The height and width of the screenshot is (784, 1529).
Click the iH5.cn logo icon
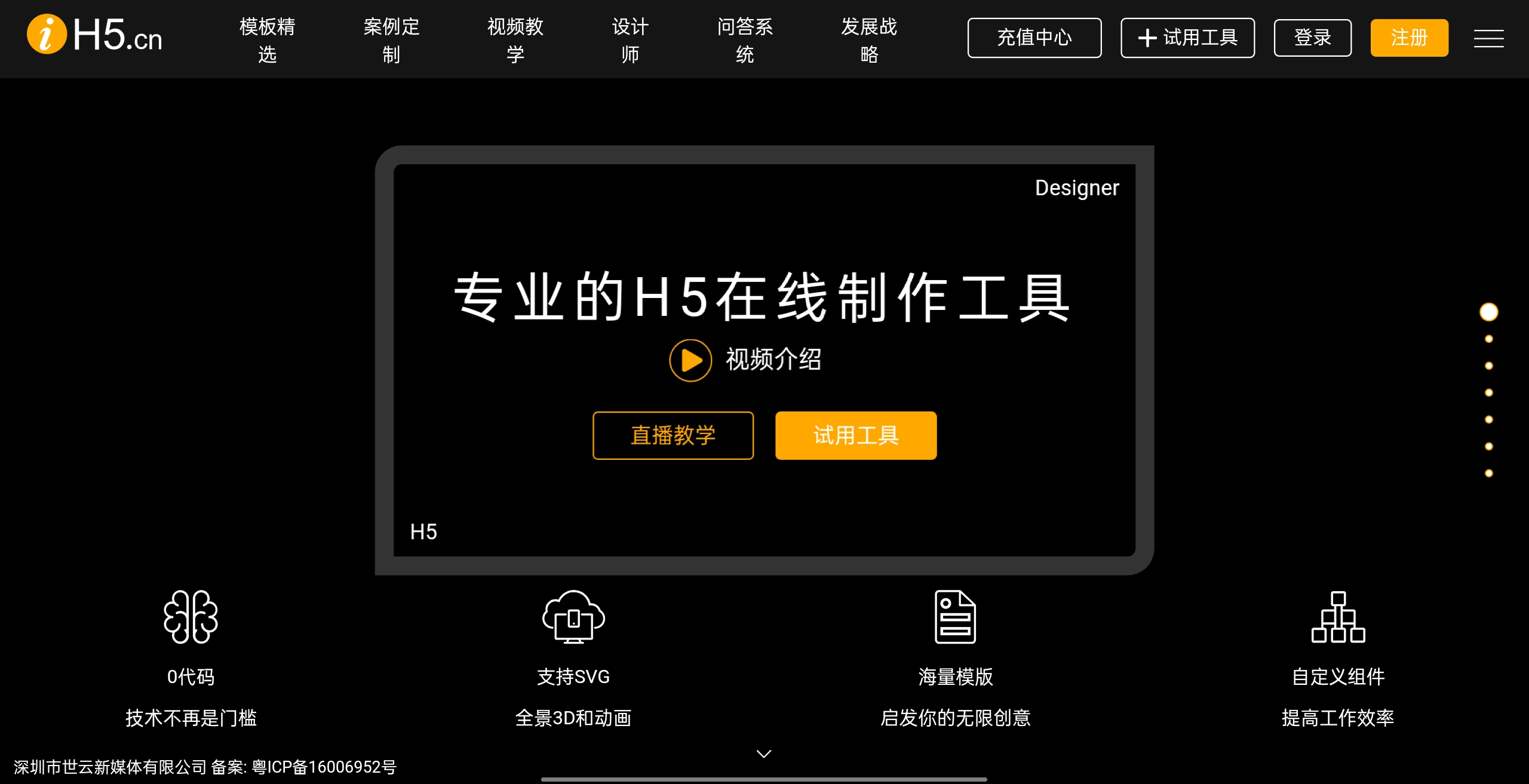47,35
